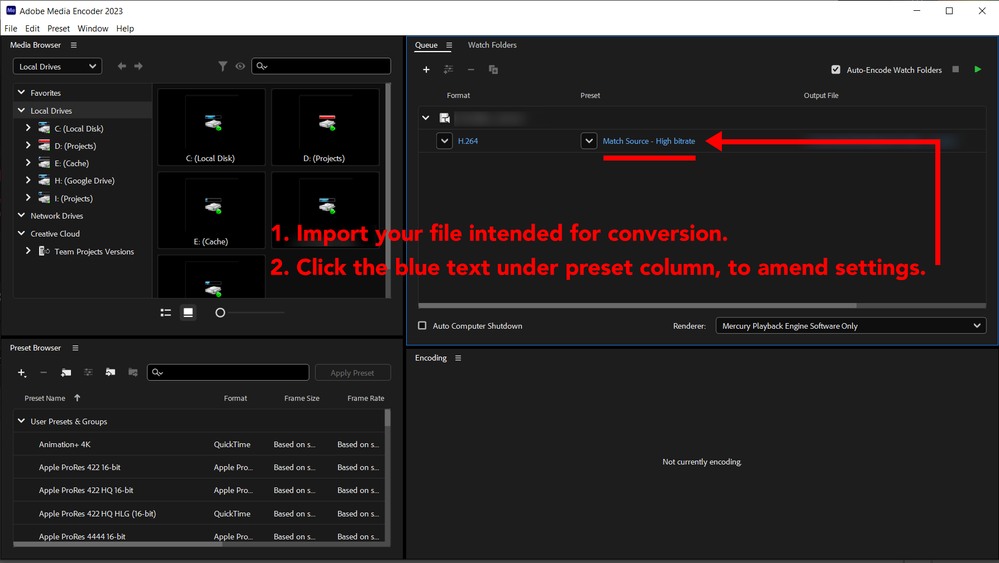
Task: Click the filter funnel icon in Media Browser
Action: (222, 66)
